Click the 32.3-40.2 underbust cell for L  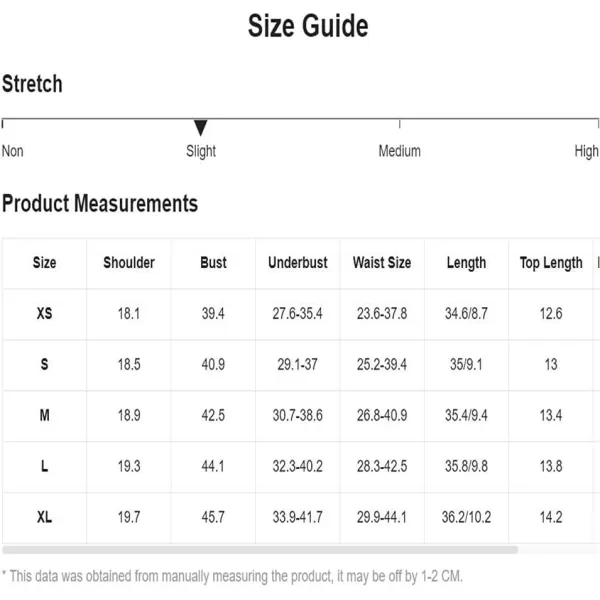pyautogui.click(x=297, y=466)
